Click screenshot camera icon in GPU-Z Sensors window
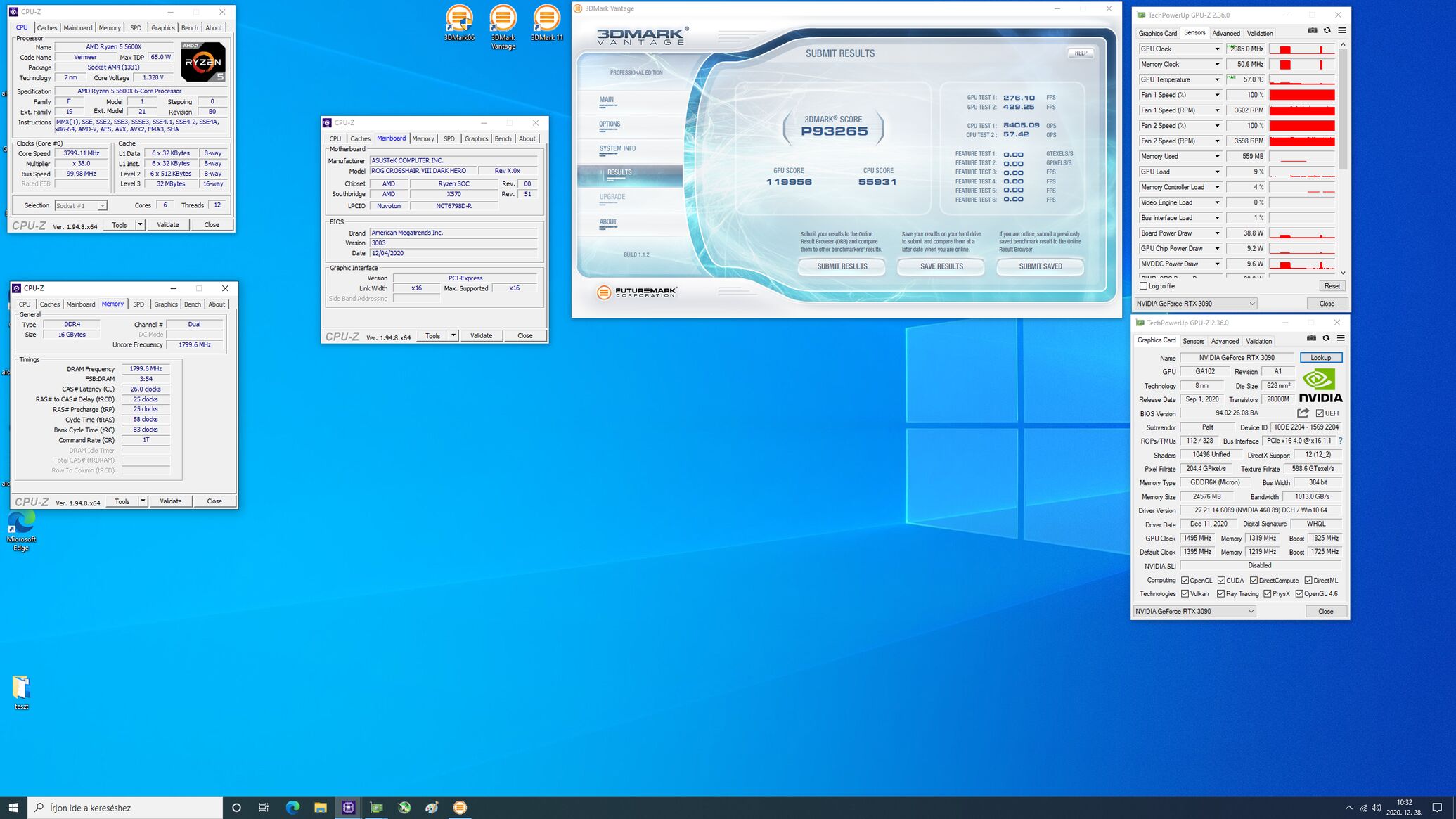Screen dimensions: 1456x819 (x=1312, y=30)
